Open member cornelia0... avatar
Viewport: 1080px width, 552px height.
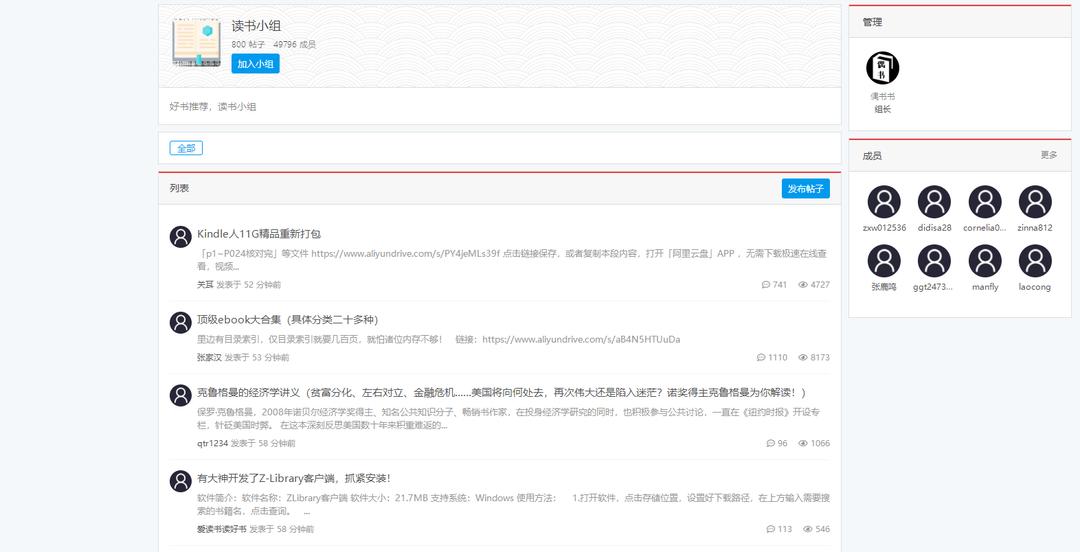(x=985, y=202)
